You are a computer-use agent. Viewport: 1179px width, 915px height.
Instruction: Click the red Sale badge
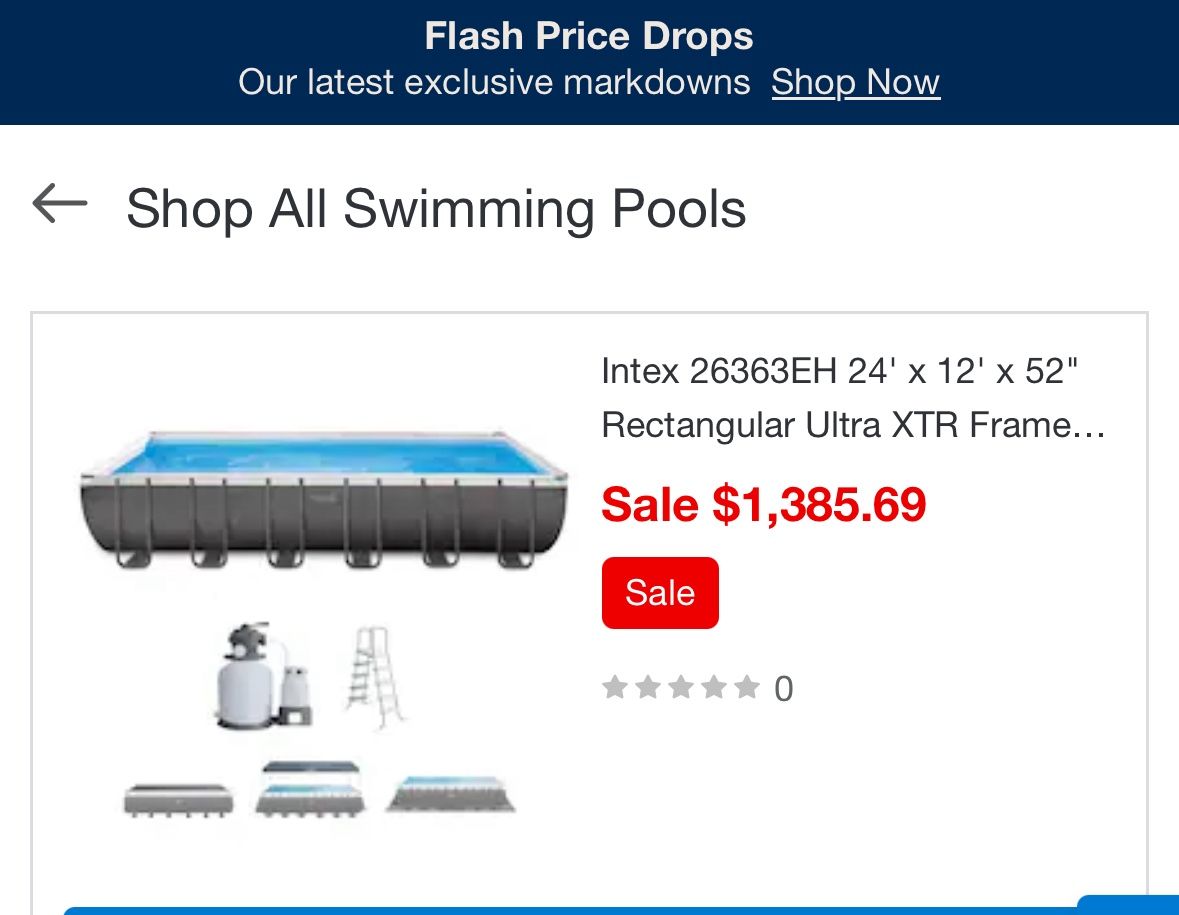click(x=660, y=593)
